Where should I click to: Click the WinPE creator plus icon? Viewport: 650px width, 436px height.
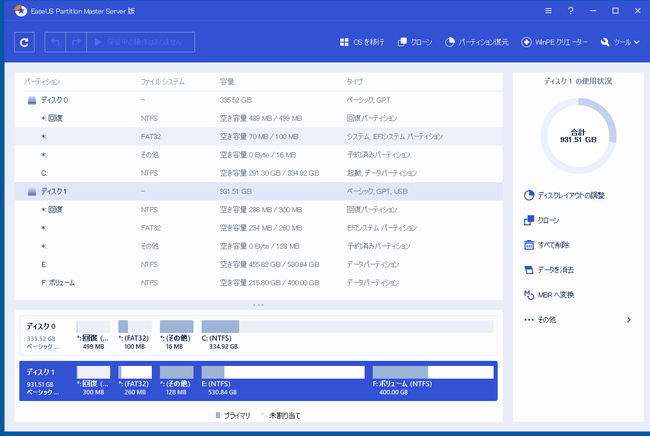click(x=526, y=42)
